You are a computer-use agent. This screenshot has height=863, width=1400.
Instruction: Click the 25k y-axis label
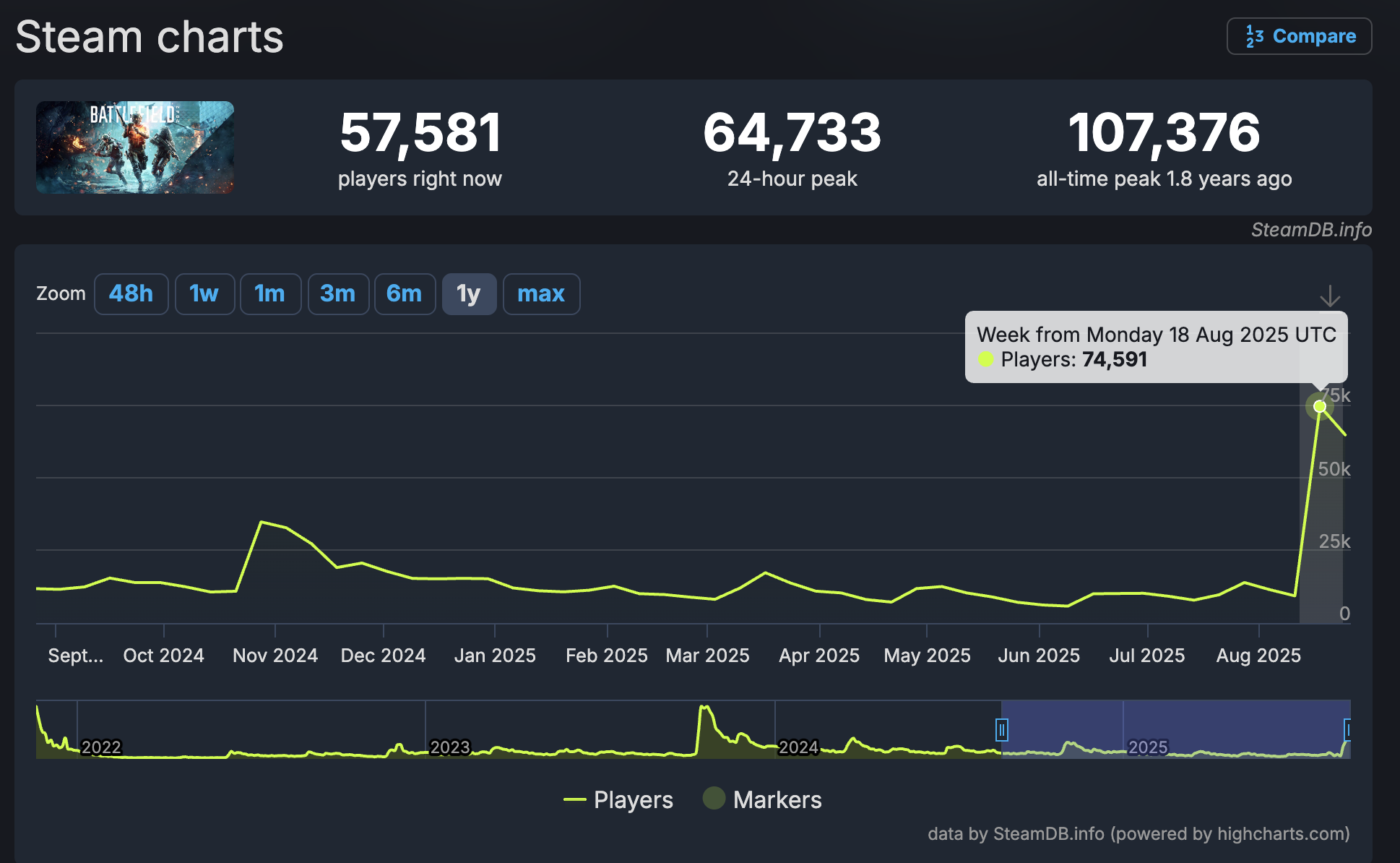pyautogui.click(x=1334, y=541)
